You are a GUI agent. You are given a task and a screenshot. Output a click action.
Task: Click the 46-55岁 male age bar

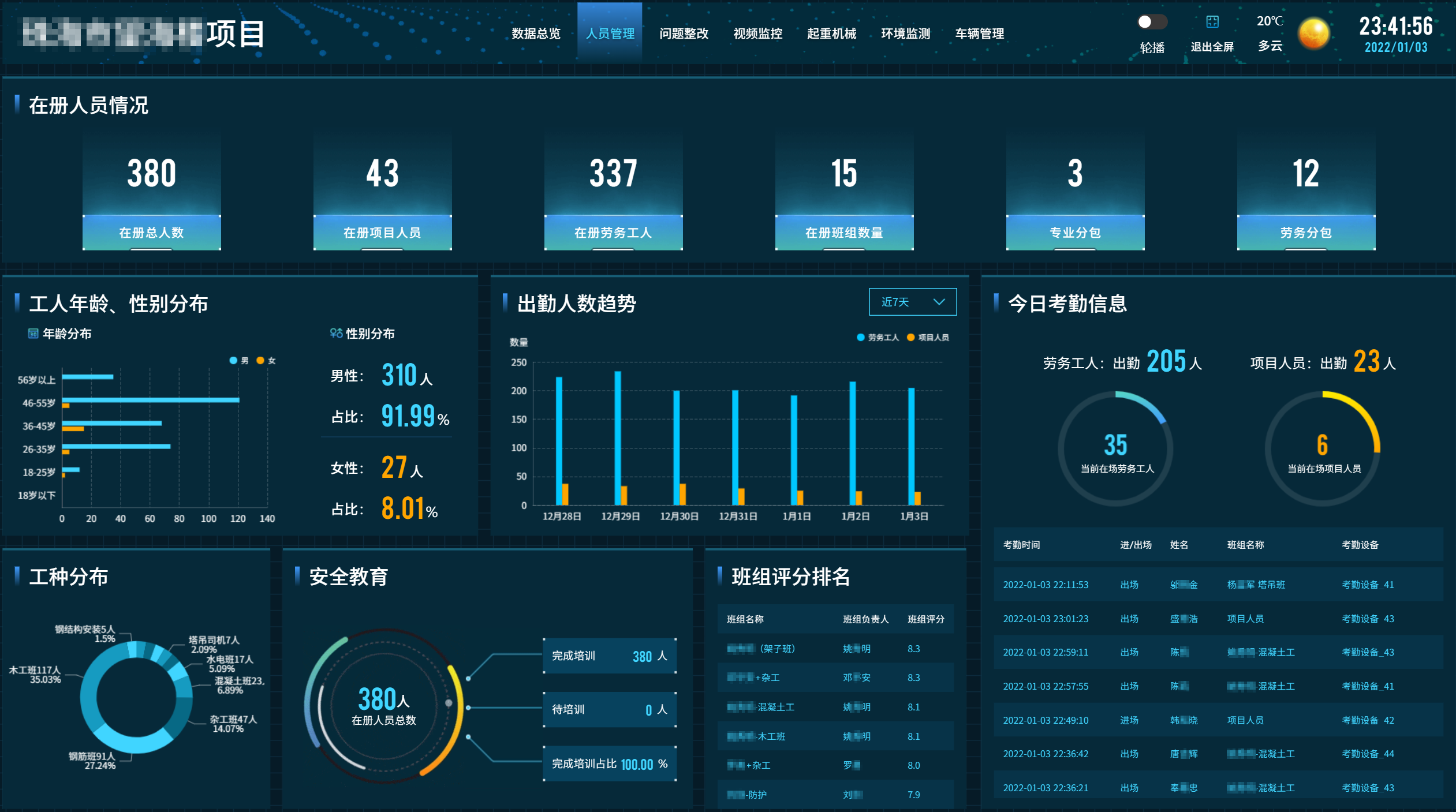coord(151,399)
